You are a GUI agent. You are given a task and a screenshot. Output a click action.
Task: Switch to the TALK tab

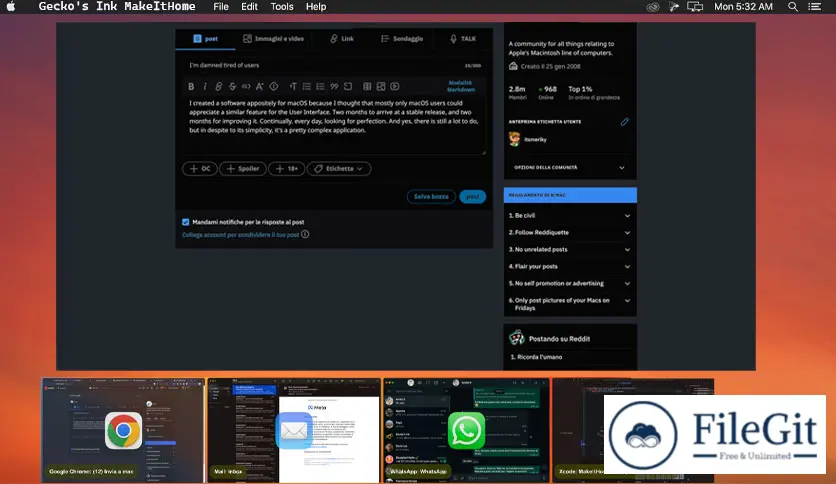click(x=463, y=39)
